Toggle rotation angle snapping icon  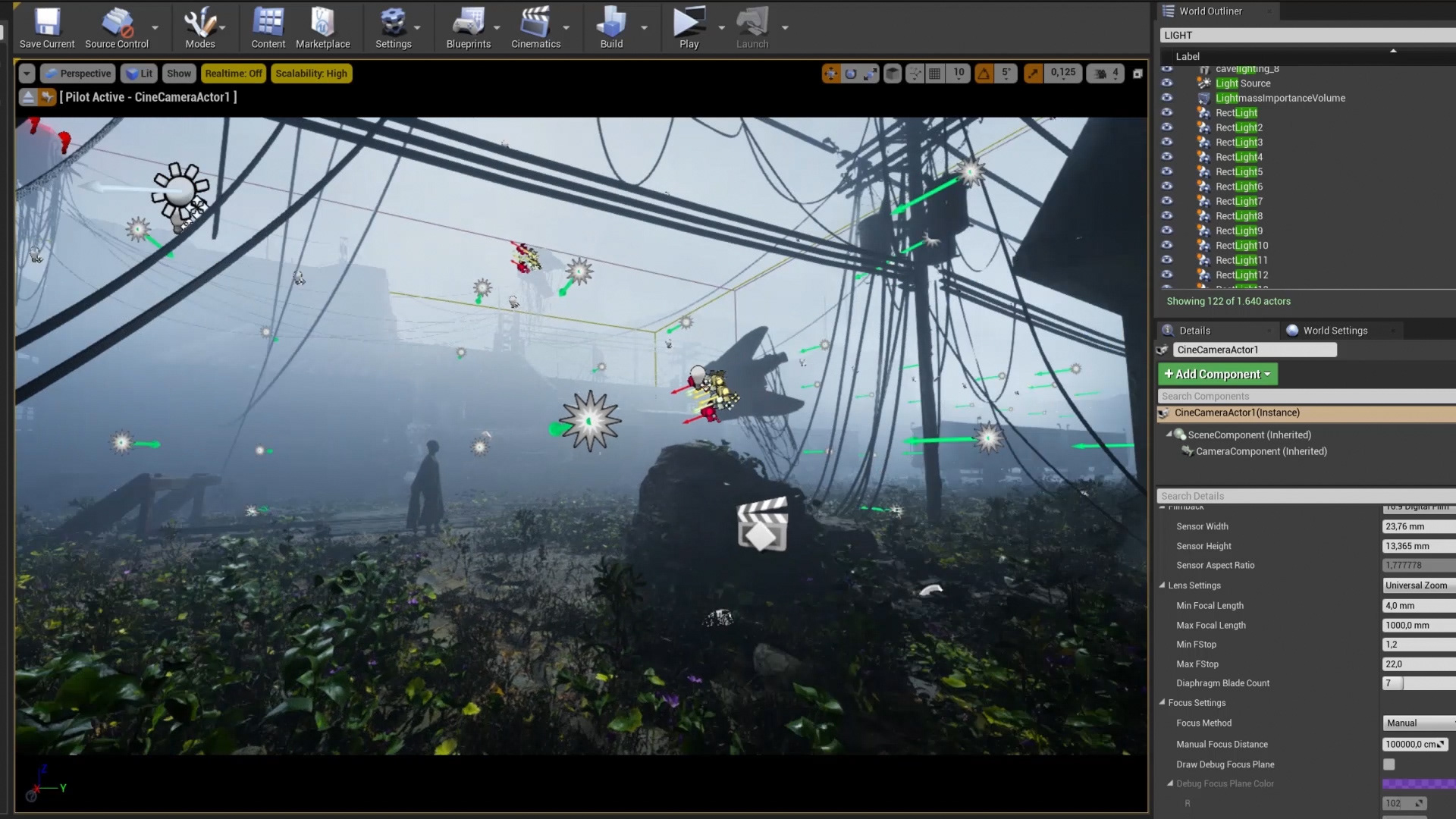[x=984, y=74]
